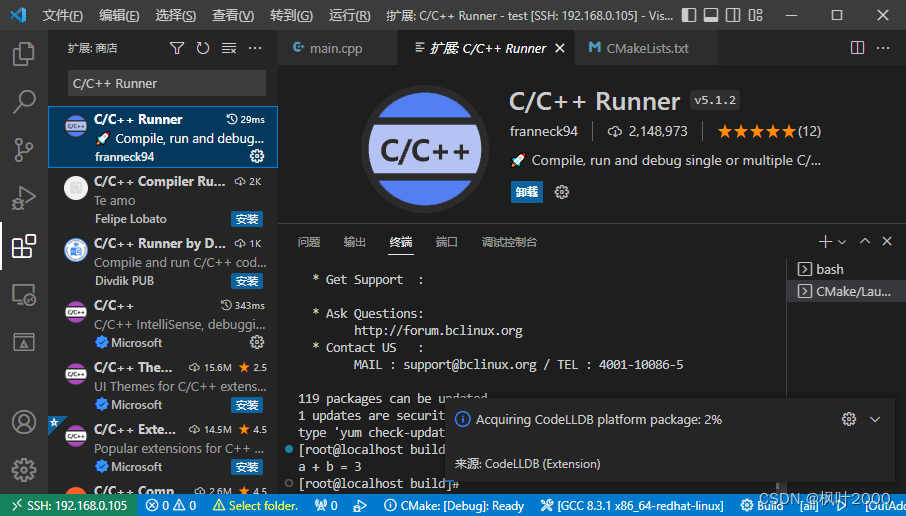Switch to CMakeLists.txt editor tab
The width and height of the screenshot is (906, 516).
tap(645, 48)
